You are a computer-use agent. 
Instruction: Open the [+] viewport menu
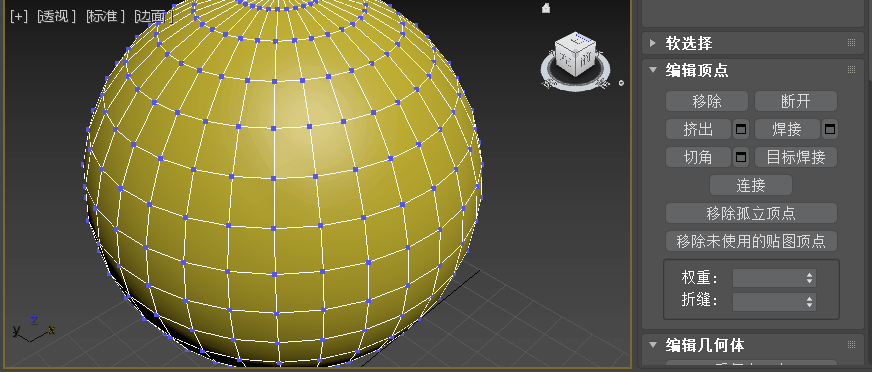(x=18, y=16)
